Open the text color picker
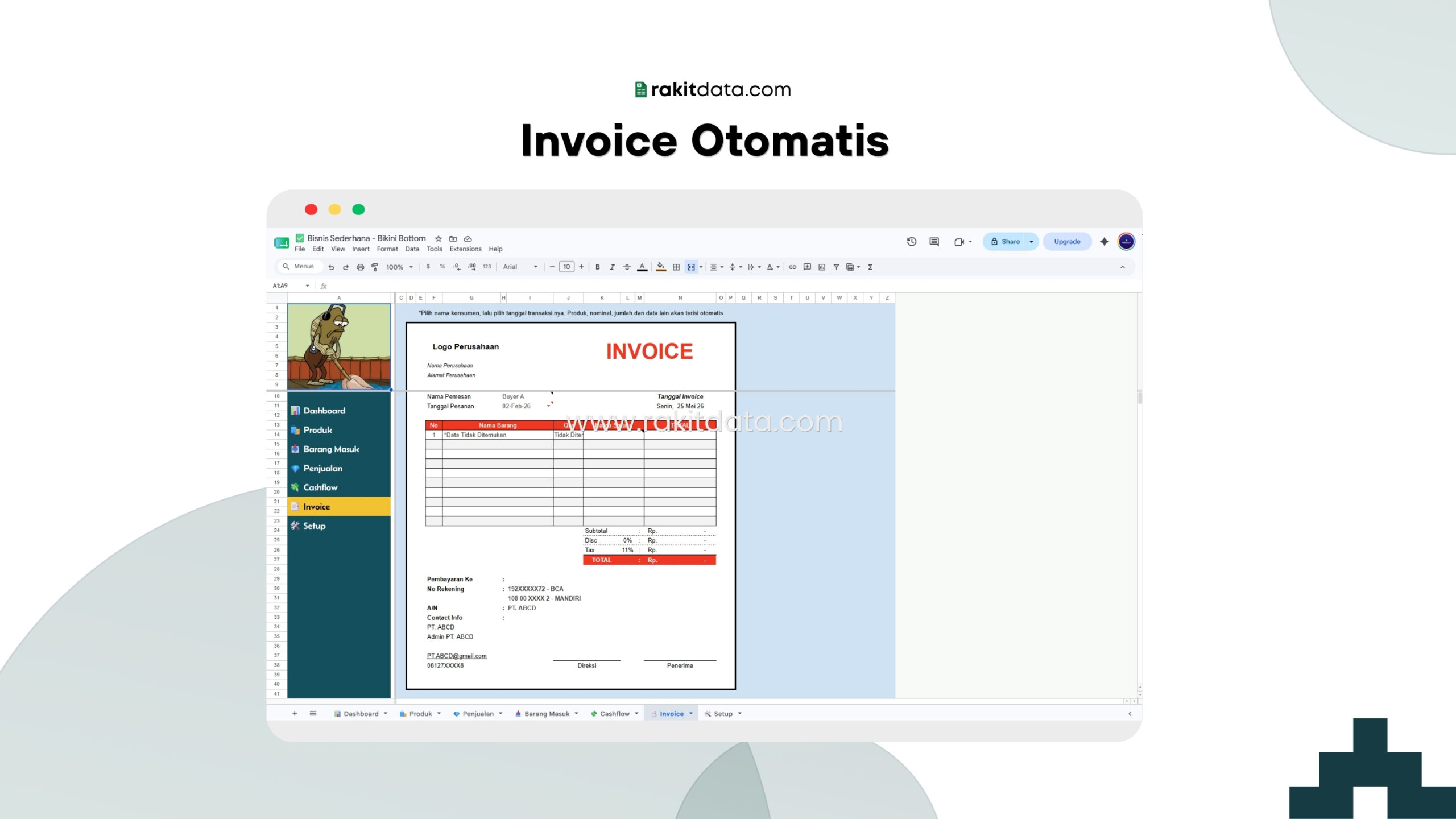Screen dimensions: 1456x819 coord(642,267)
